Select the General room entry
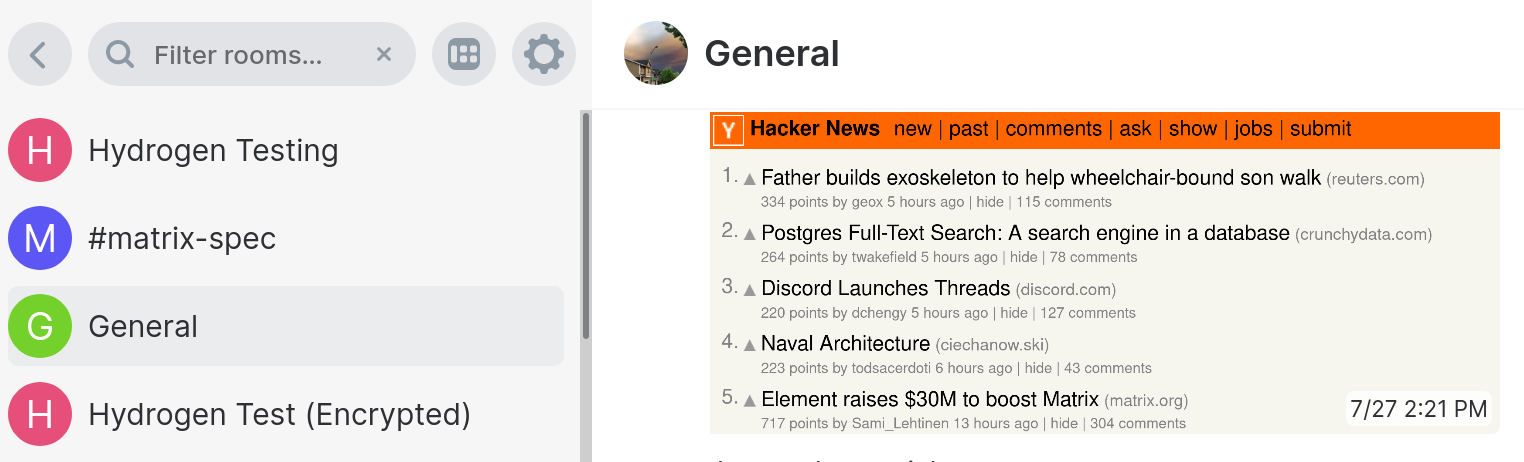 tap(286, 326)
